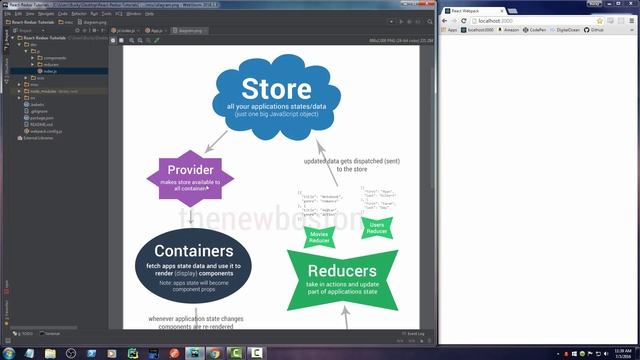
Task: Collapse the dev folder arrow
Action: (19, 44)
